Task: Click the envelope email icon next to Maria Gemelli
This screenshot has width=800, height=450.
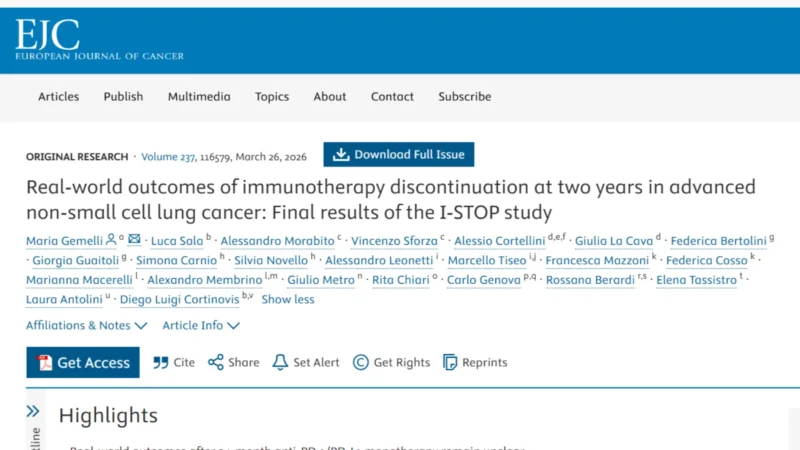Action: [134, 239]
